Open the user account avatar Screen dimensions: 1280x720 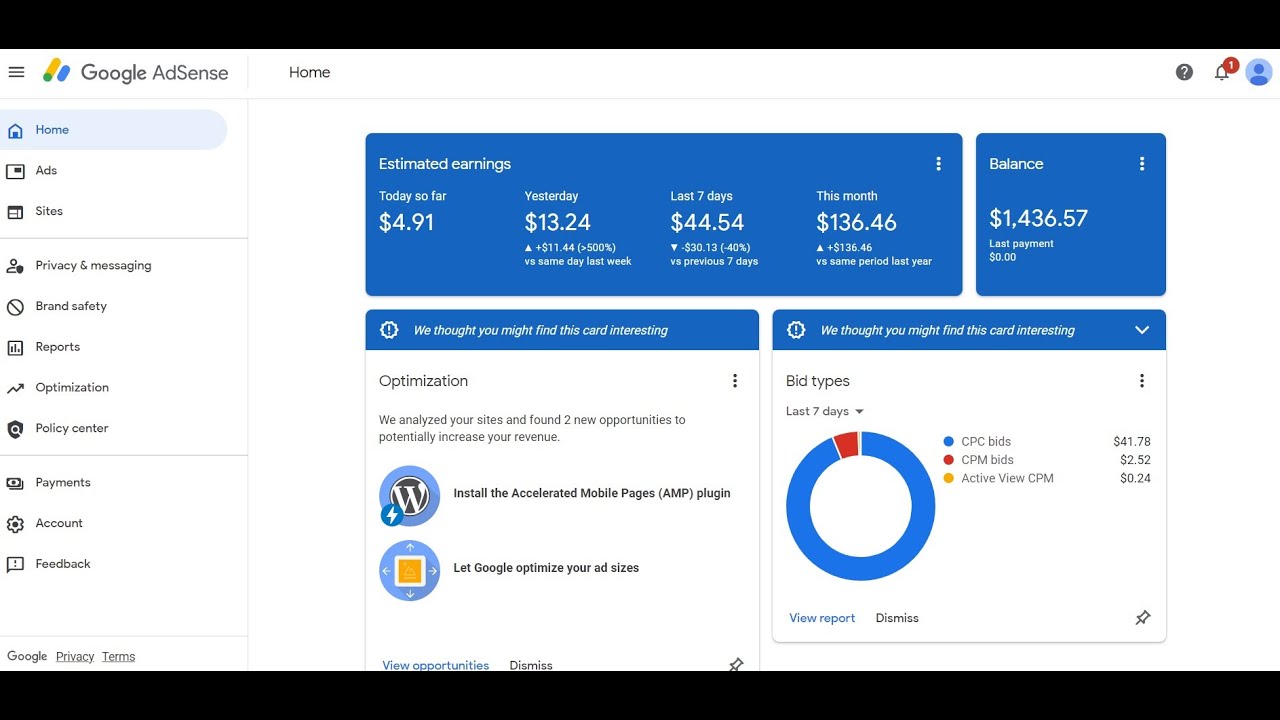1258,72
